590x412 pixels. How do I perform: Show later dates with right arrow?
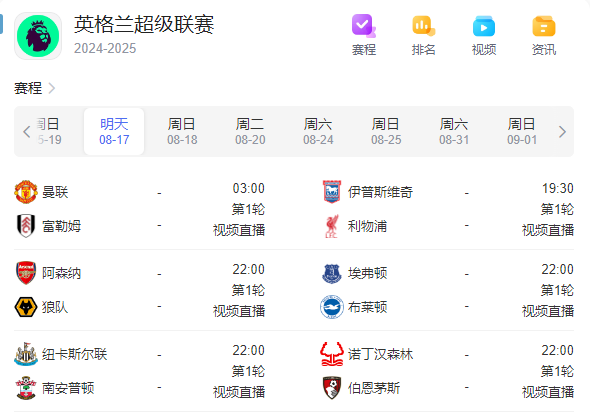(562, 132)
